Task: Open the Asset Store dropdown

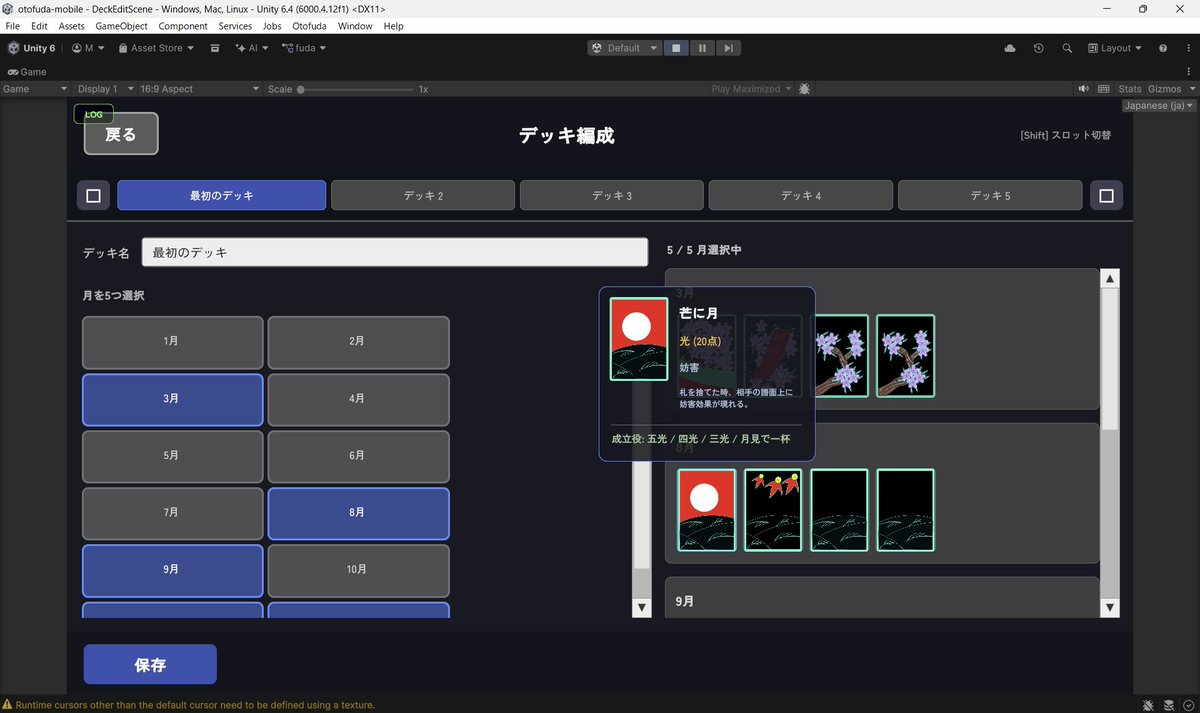Action: click(156, 48)
